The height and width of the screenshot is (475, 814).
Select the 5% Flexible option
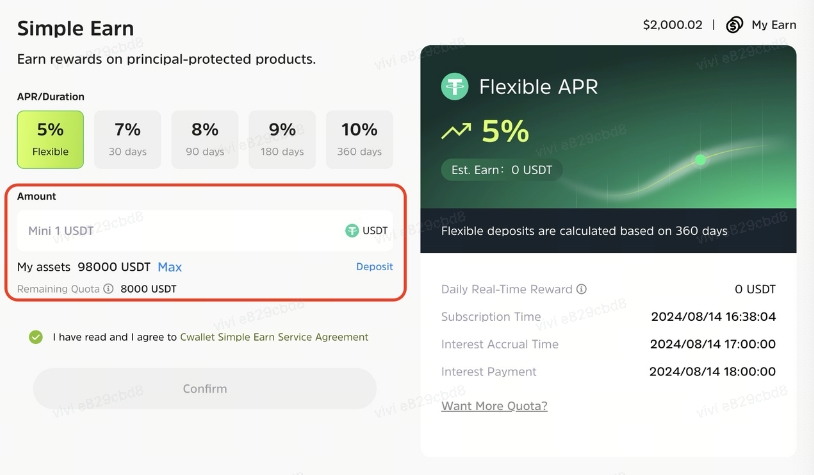pyautogui.click(x=50, y=139)
